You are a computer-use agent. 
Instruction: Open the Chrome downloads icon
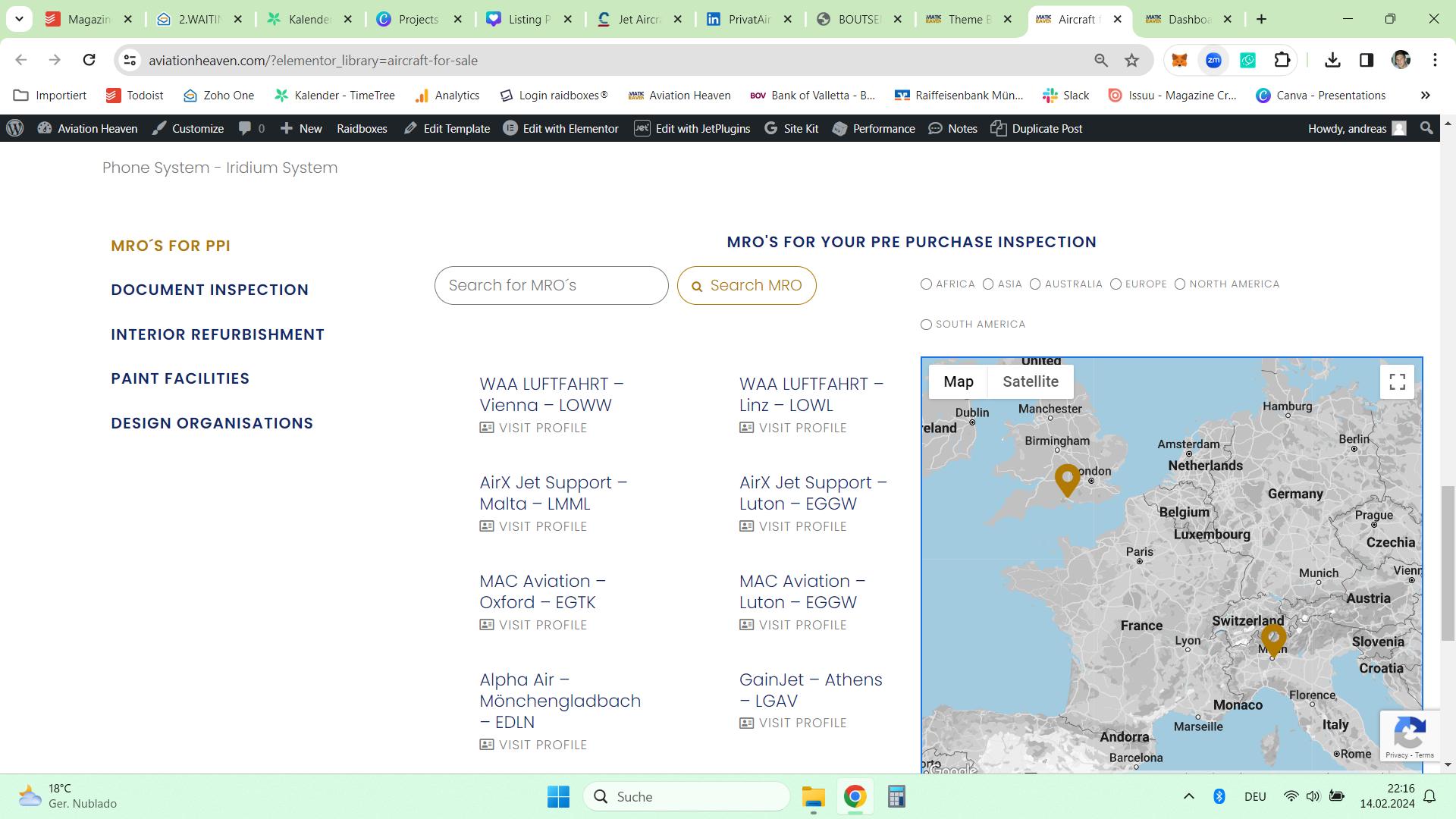pyautogui.click(x=1332, y=61)
